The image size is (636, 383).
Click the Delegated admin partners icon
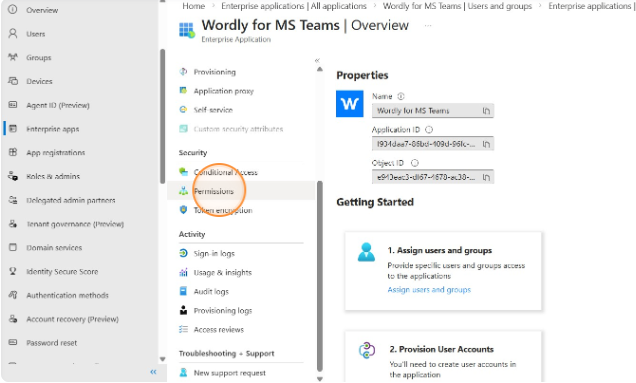[x=13, y=200]
